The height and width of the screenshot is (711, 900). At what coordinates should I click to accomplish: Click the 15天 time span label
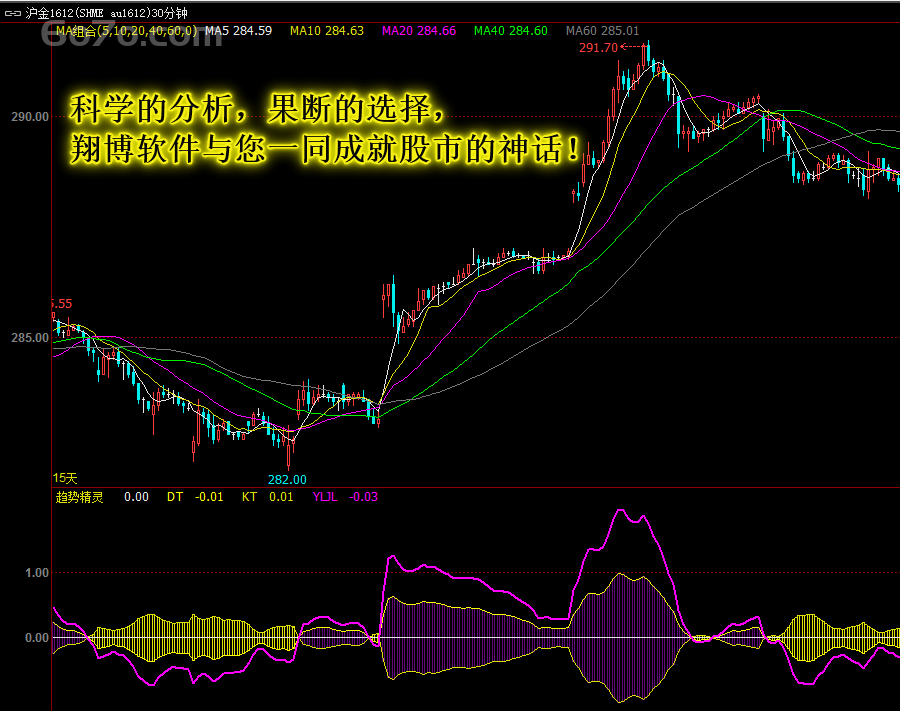coord(65,478)
